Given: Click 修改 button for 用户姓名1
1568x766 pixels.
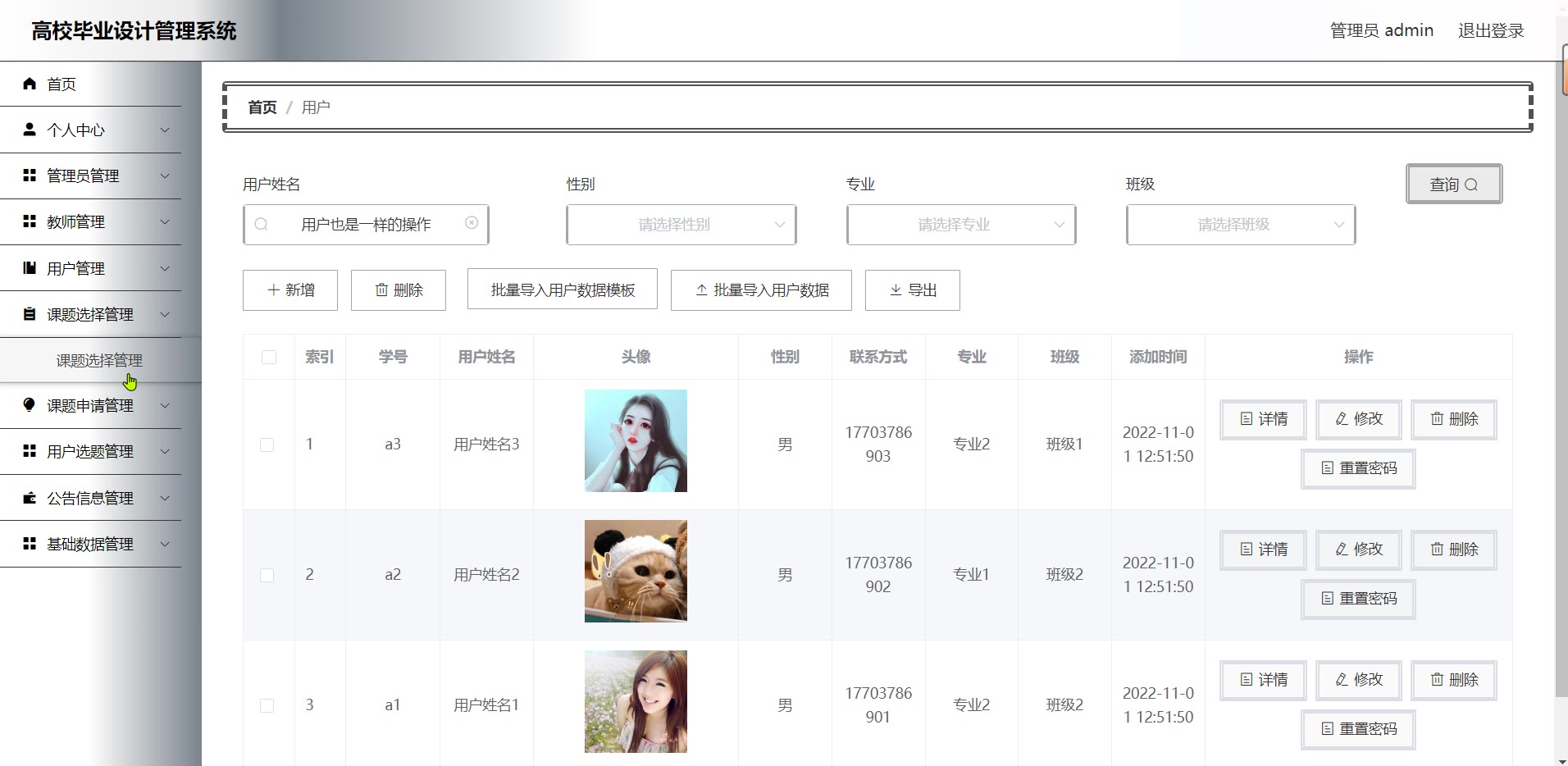Looking at the screenshot, I should click(1359, 680).
